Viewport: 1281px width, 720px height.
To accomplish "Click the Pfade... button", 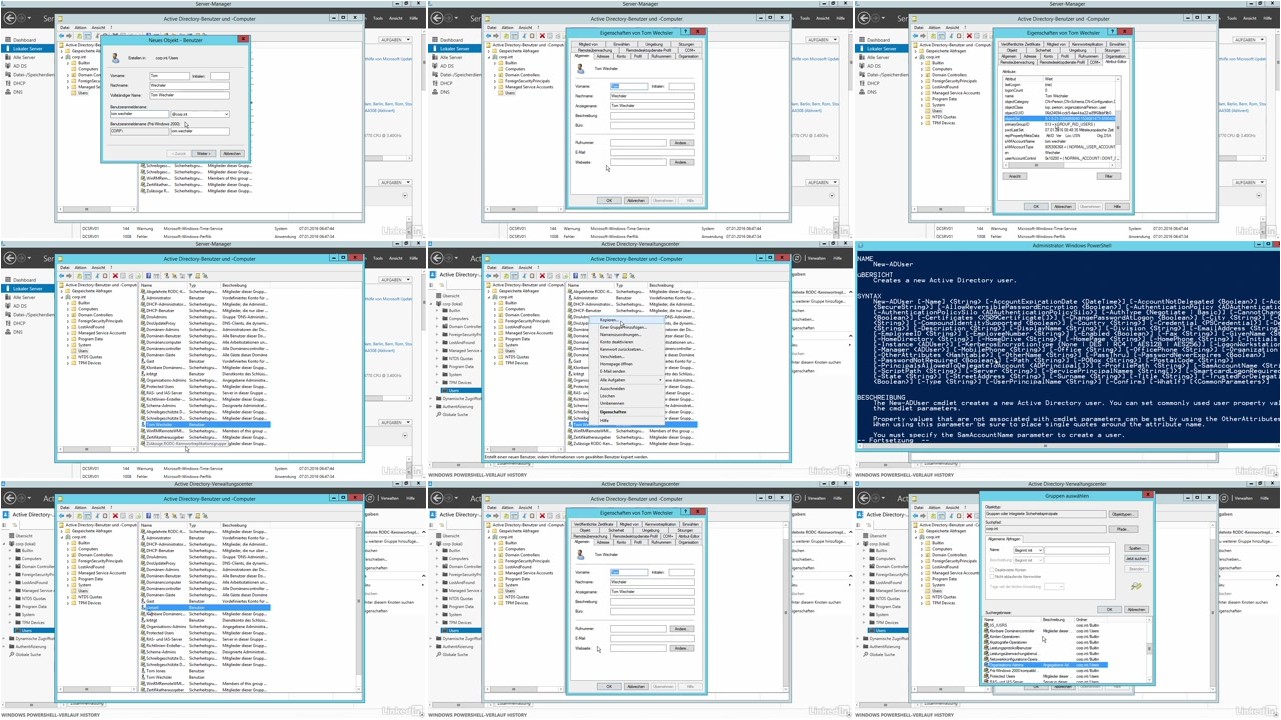I will [x=1123, y=529].
